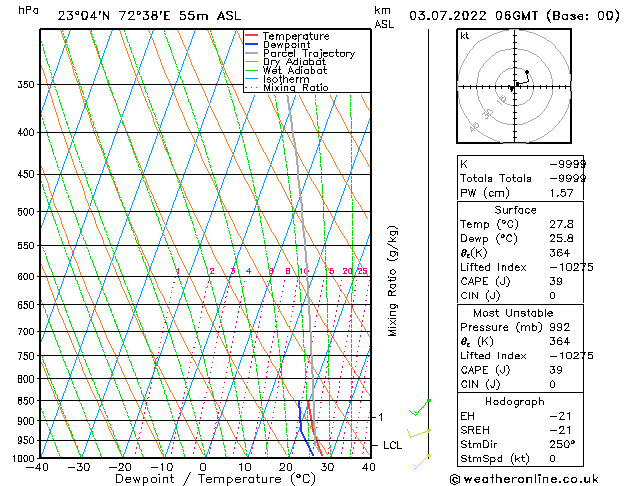This screenshot has height=486, width=629.
Task: Click the StmSpd (kt) value 0
Action: [553, 458]
